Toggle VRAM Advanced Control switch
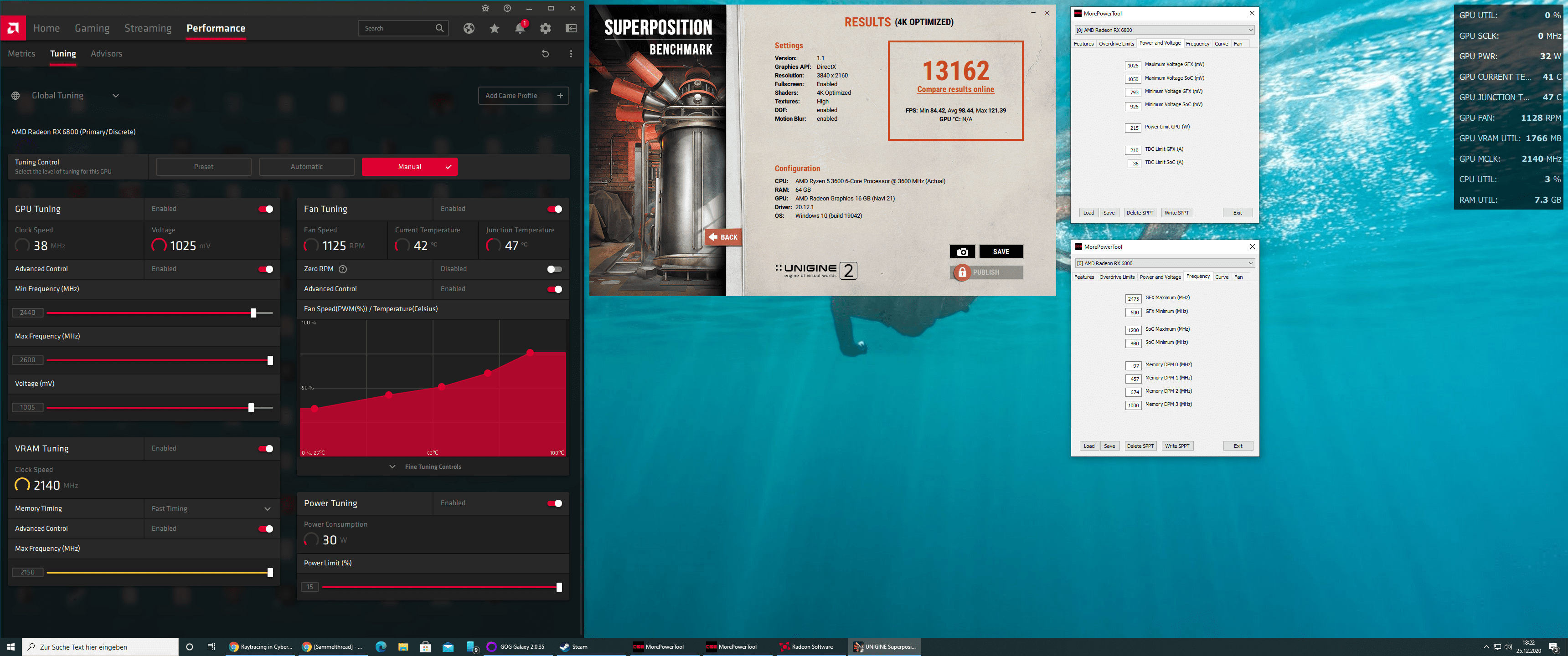 coord(265,529)
